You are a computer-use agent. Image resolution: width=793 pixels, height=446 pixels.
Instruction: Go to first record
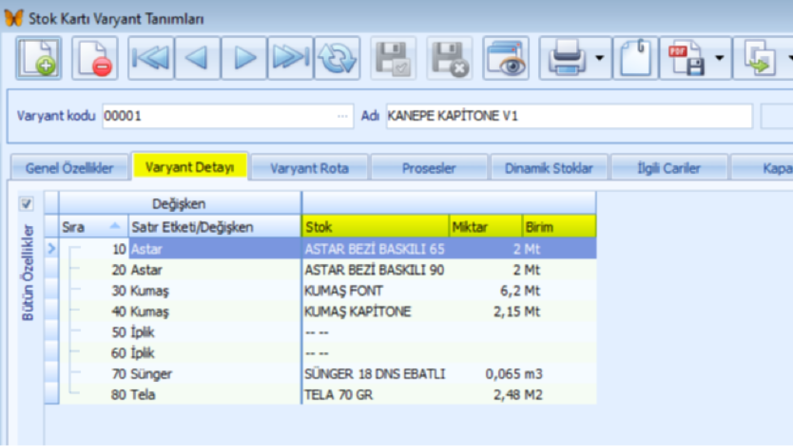pyautogui.click(x=151, y=58)
